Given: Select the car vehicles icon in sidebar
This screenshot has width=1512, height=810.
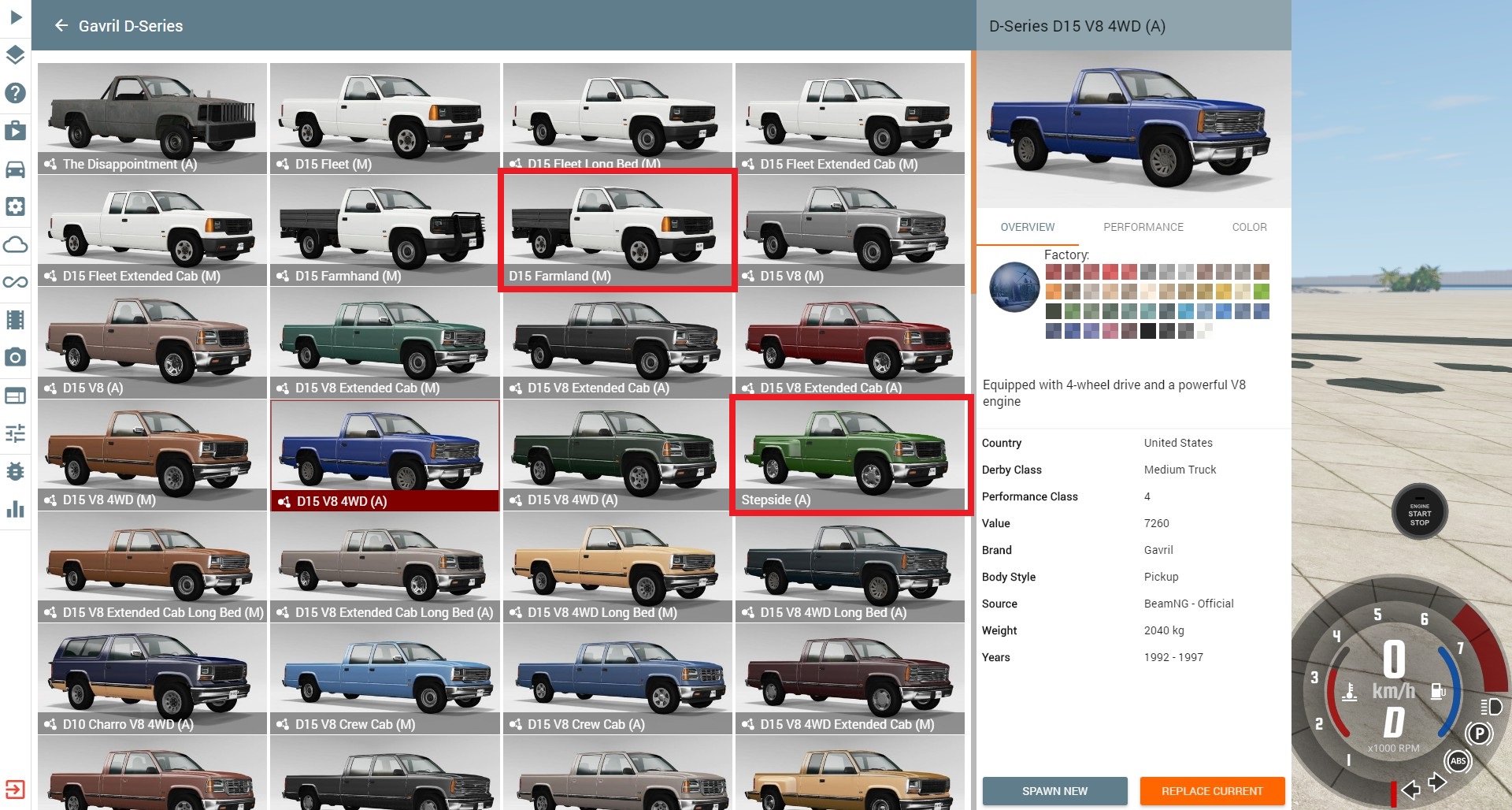Looking at the screenshot, I should pyautogui.click(x=16, y=169).
